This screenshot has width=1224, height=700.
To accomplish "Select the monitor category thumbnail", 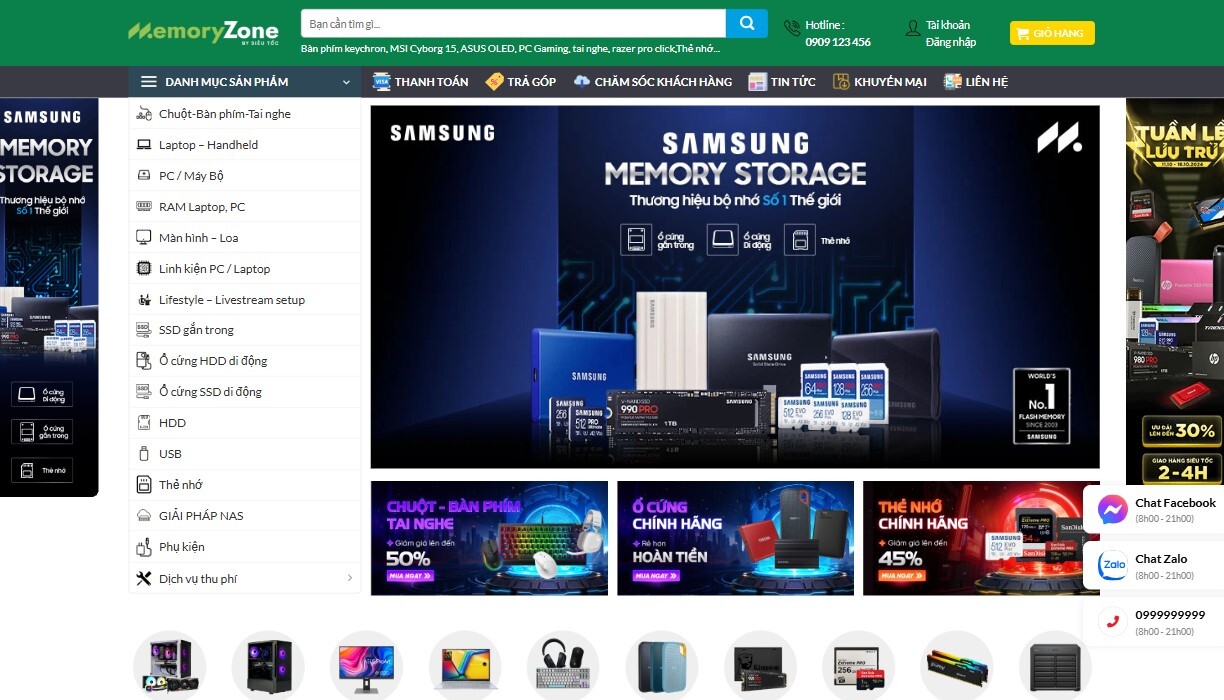I will click(366, 666).
